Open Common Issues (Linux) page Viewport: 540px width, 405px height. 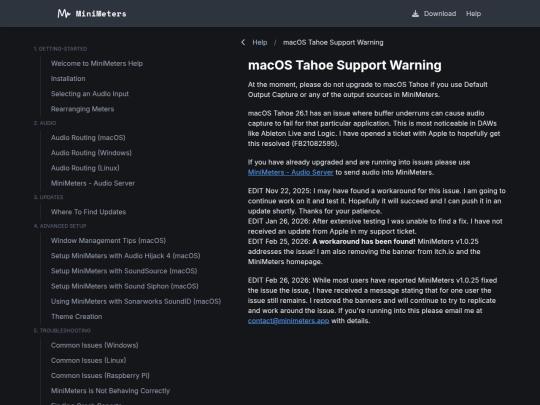tap(89, 360)
